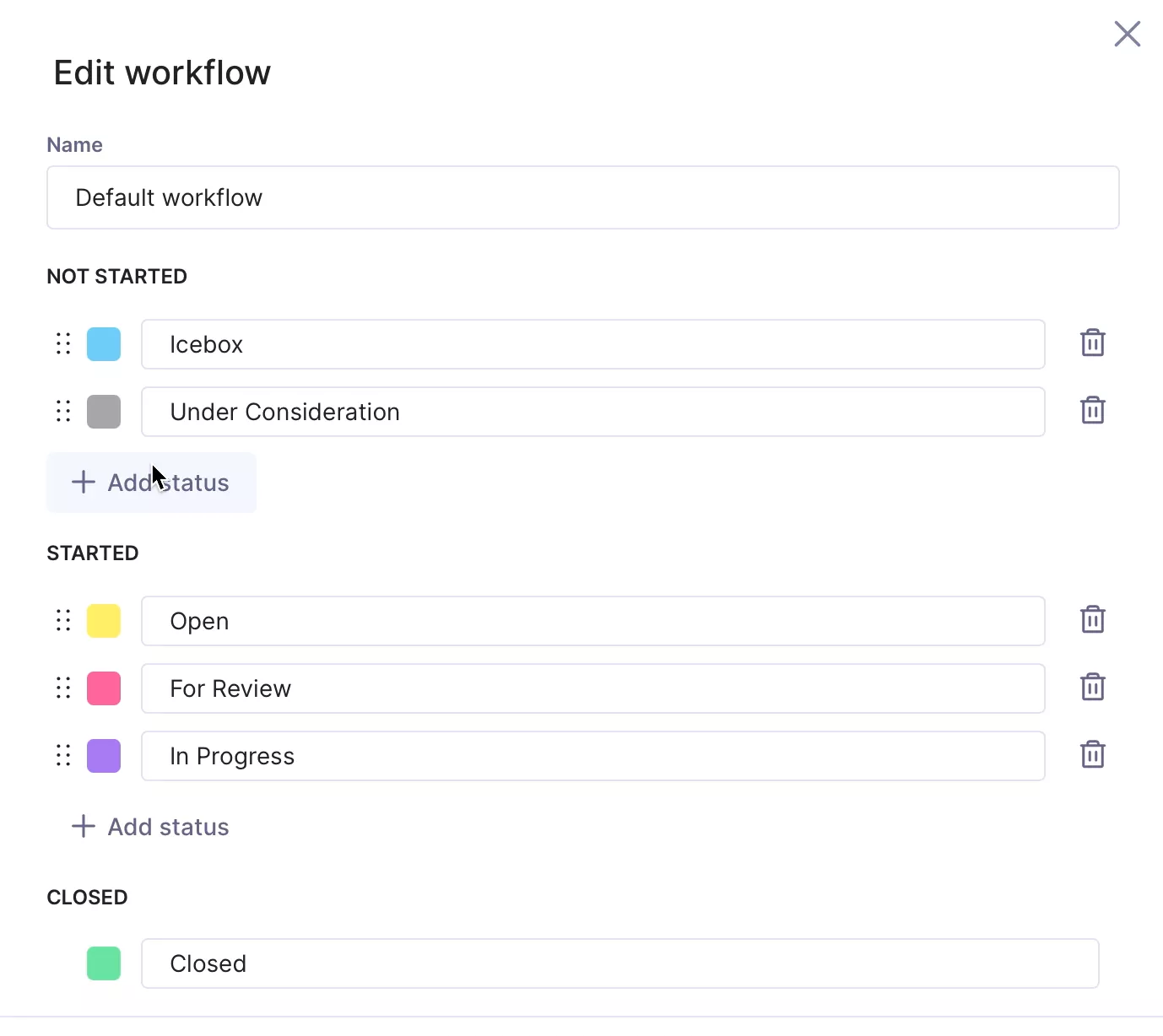1163x1036 pixels.
Task: Click the Edit workflow heading
Action: (x=162, y=73)
